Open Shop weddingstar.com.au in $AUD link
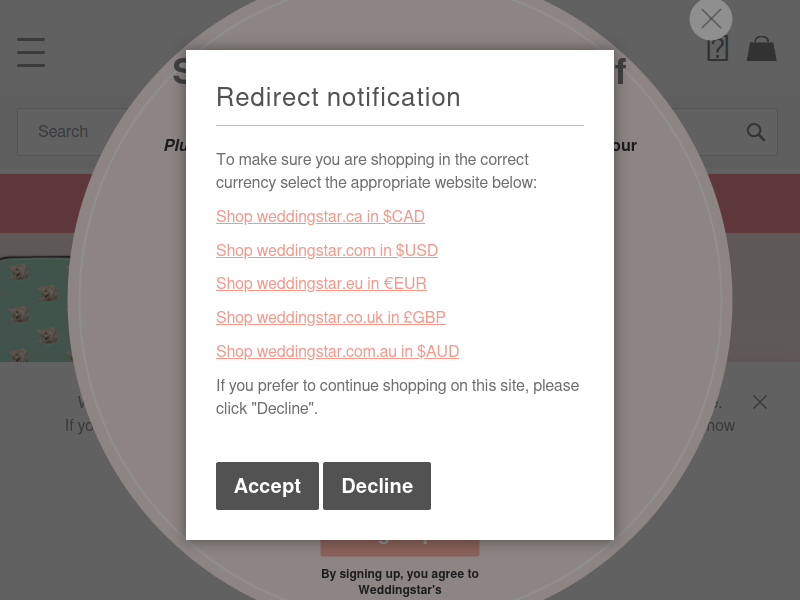Image resolution: width=800 pixels, height=600 pixels. pyautogui.click(x=338, y=352)
